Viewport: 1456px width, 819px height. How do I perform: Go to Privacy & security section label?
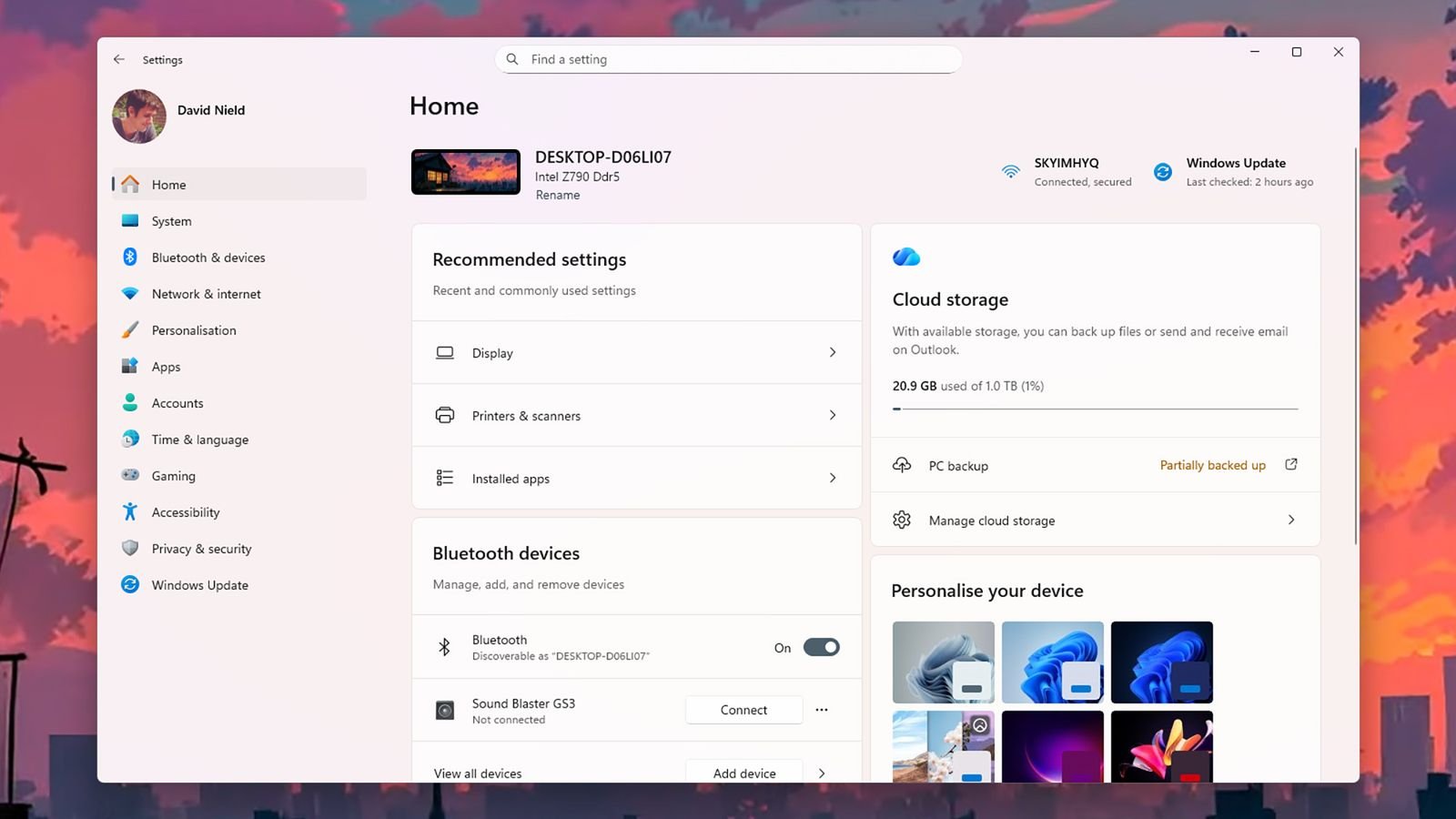tap(201, 549)
